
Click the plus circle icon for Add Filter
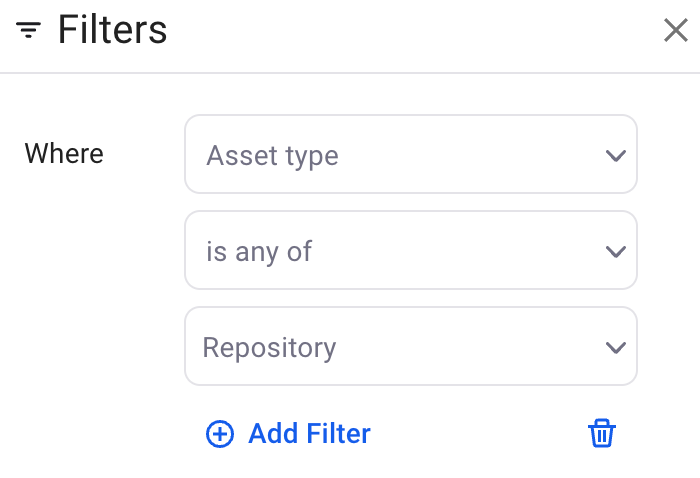tap(219, 433)
